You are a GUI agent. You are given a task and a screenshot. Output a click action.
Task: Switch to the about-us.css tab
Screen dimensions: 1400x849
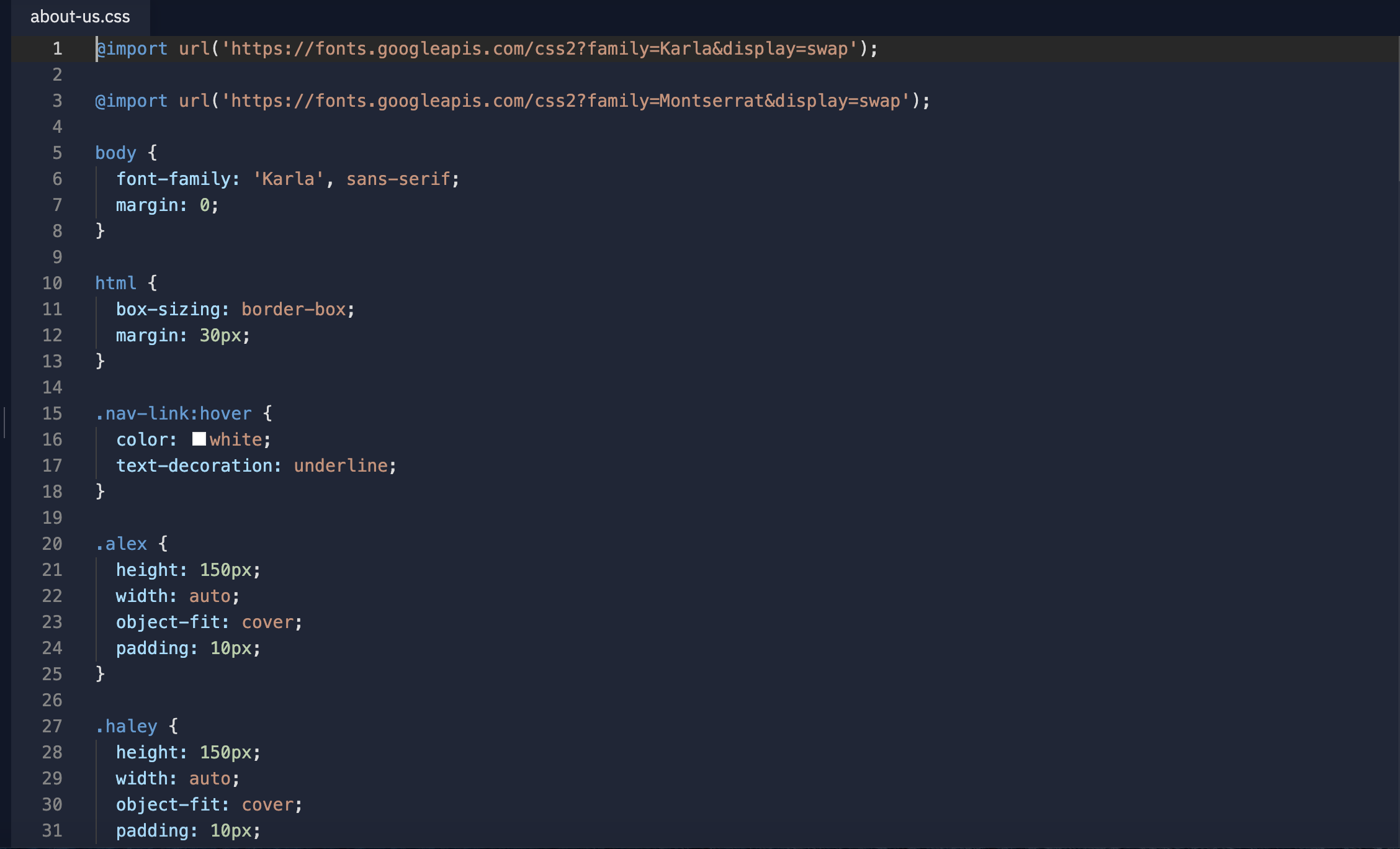[x=80, y=17]
